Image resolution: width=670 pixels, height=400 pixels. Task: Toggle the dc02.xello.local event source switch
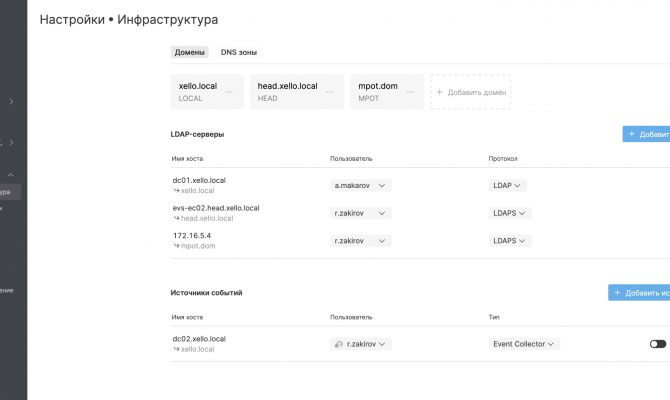[657, 344]
